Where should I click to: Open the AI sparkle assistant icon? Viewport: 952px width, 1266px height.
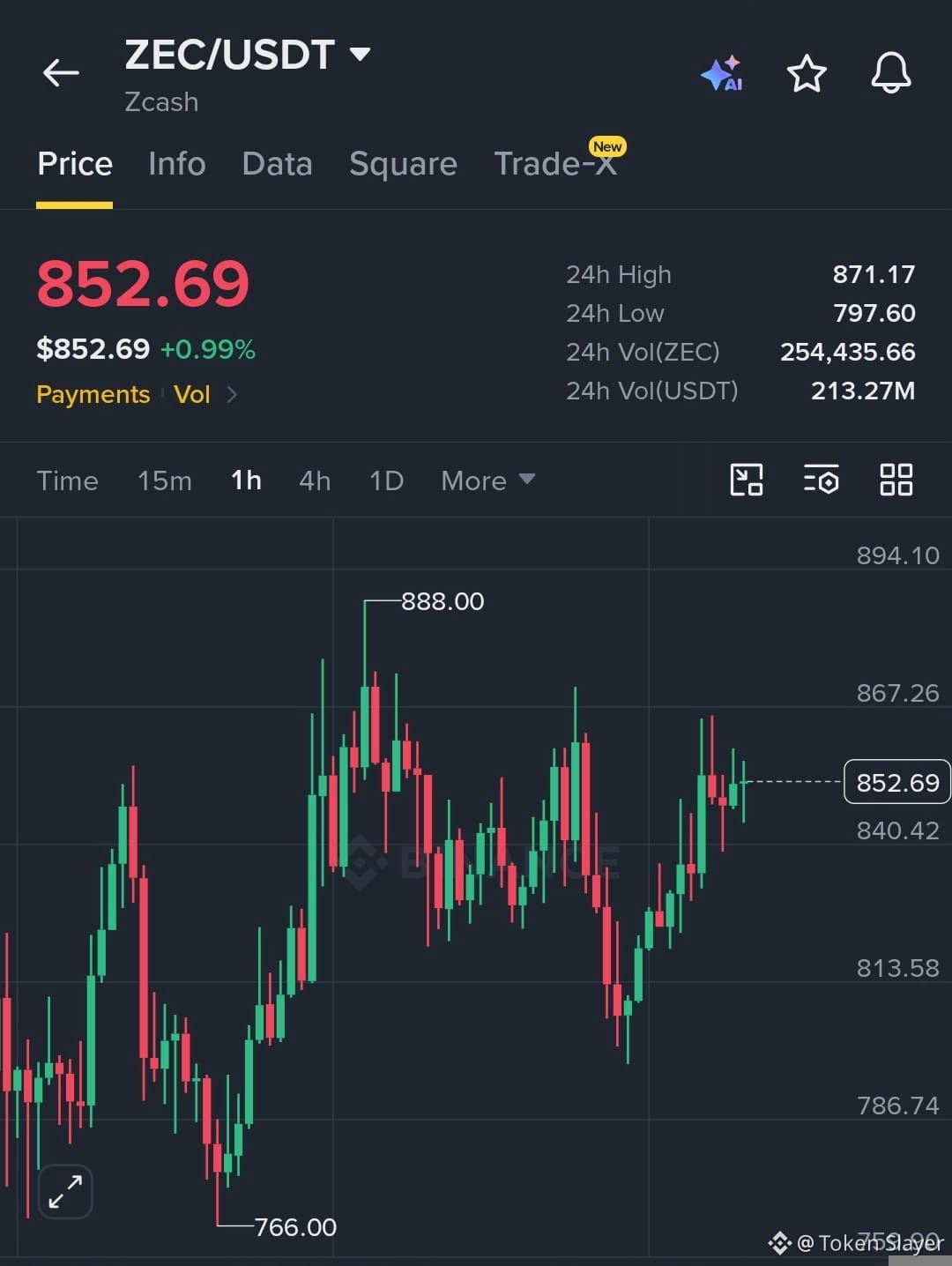722,74
